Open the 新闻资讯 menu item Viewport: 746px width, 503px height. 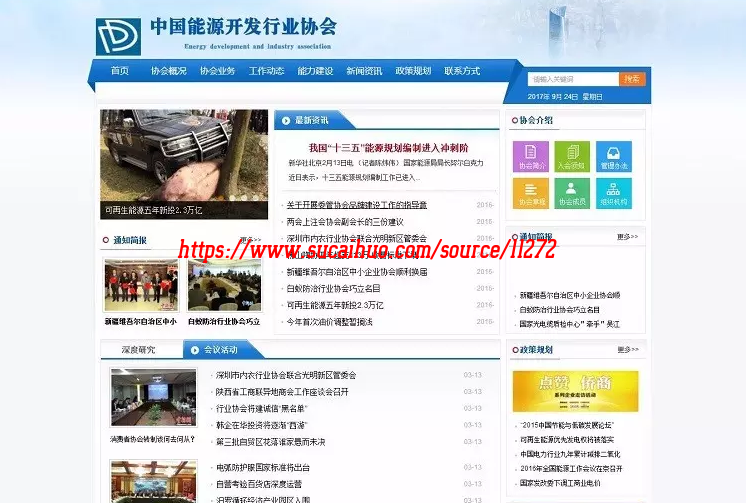click(364, 71)
